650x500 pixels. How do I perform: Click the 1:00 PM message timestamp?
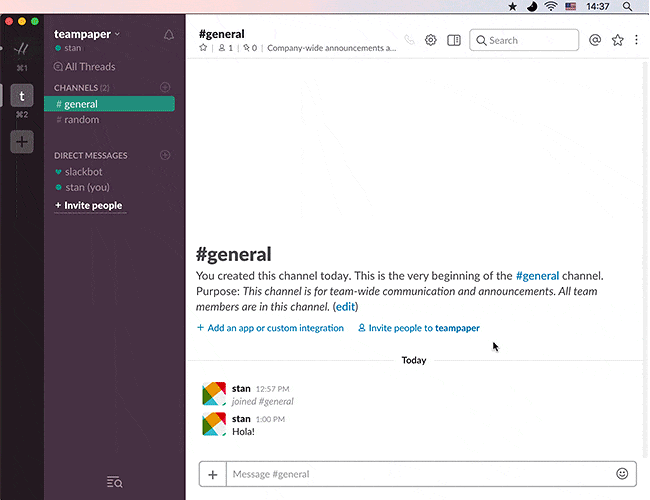point(270,419)
